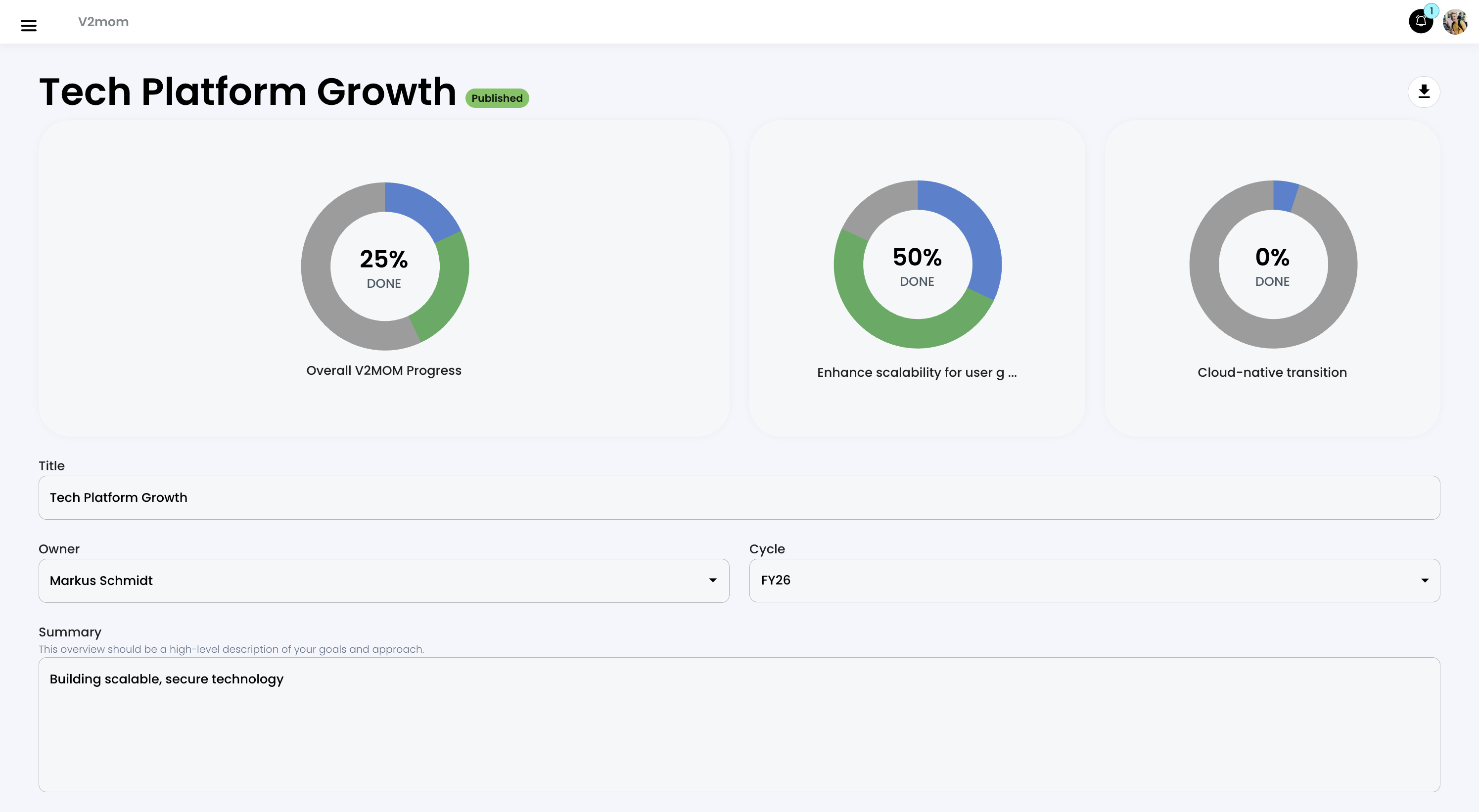
Task: Expand the Cycle dropdown arrow
Action: click(x=1425, y=580)
